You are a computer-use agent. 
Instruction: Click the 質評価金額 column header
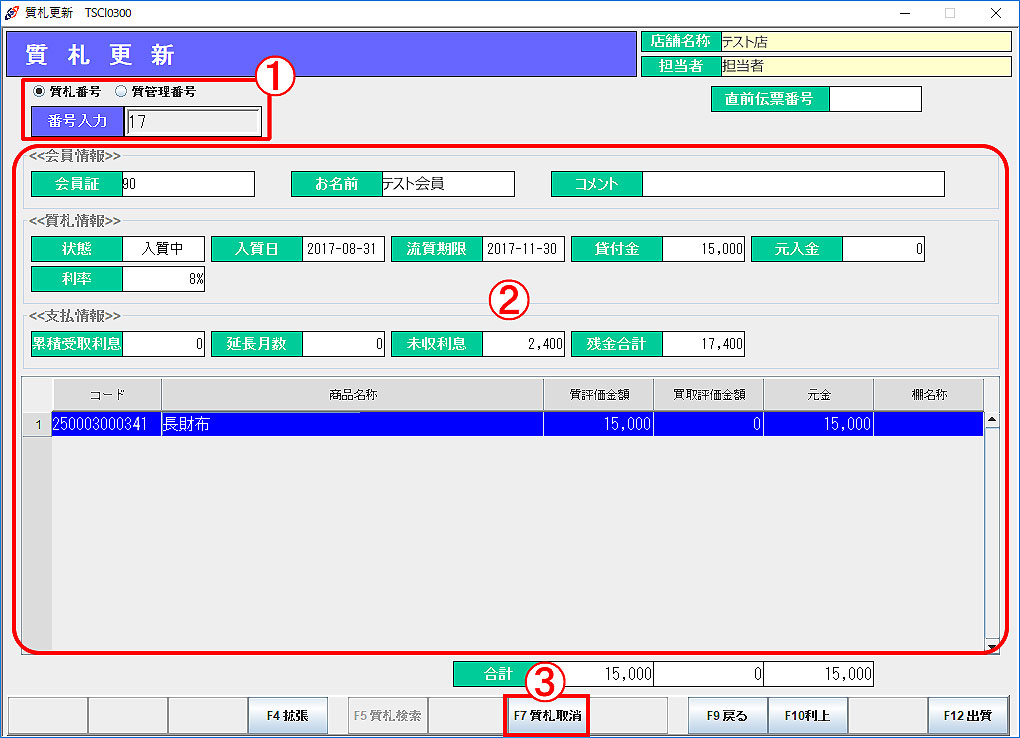pyautogui.click(x=598, y=394)
